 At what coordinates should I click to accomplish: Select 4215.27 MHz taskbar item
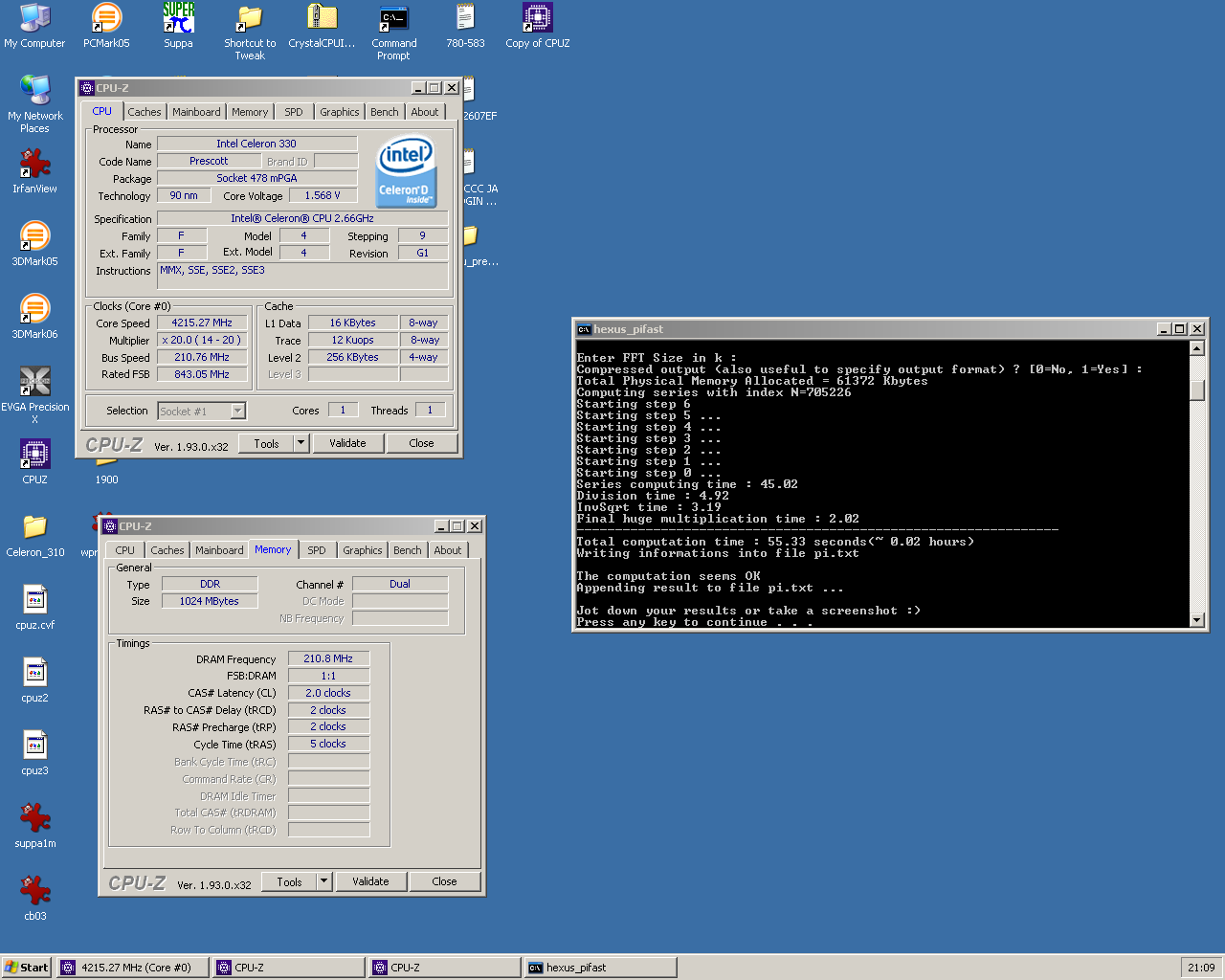coord(132,968)
